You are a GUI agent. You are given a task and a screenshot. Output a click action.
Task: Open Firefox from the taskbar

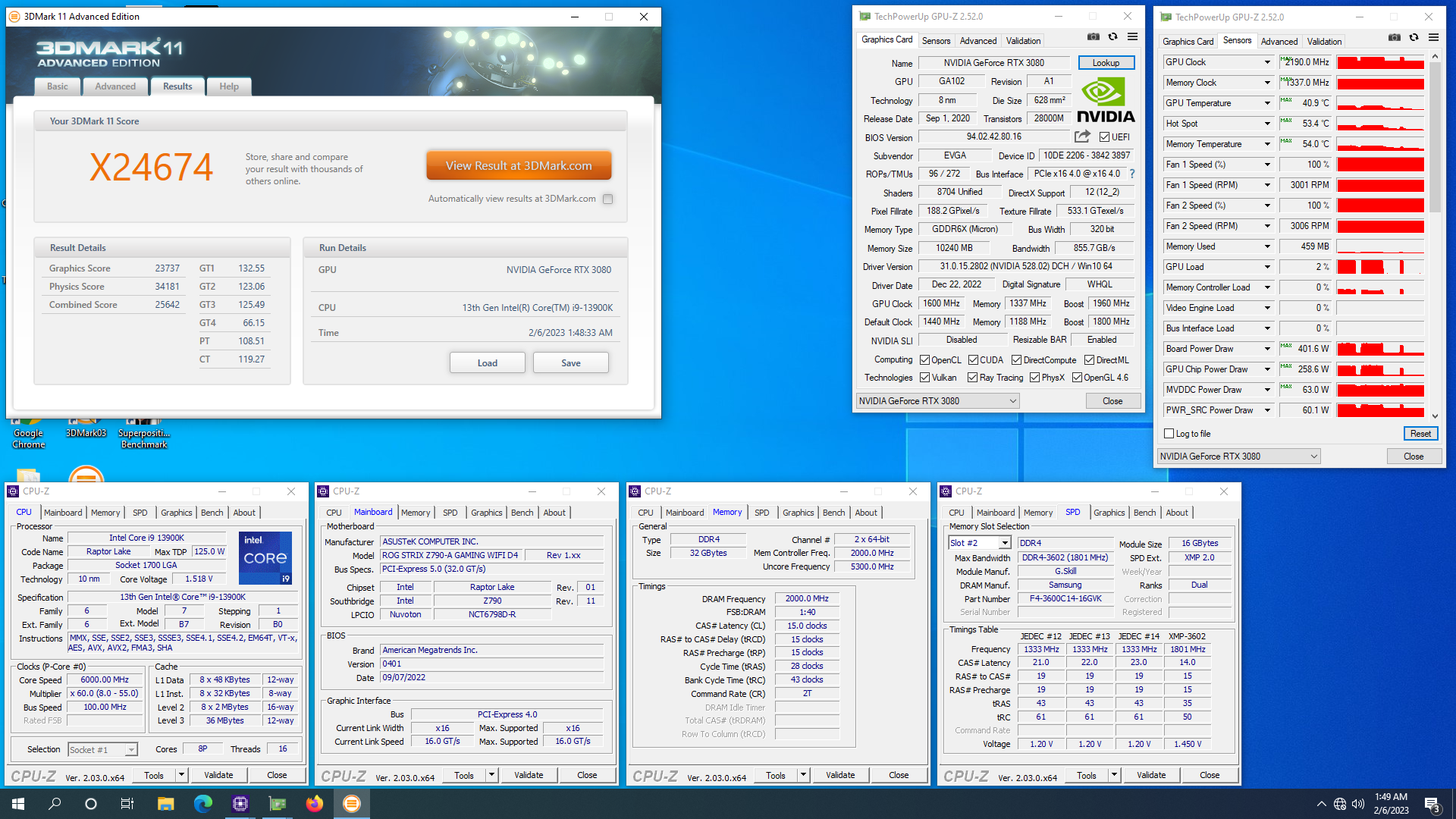(x=314, y=804)
